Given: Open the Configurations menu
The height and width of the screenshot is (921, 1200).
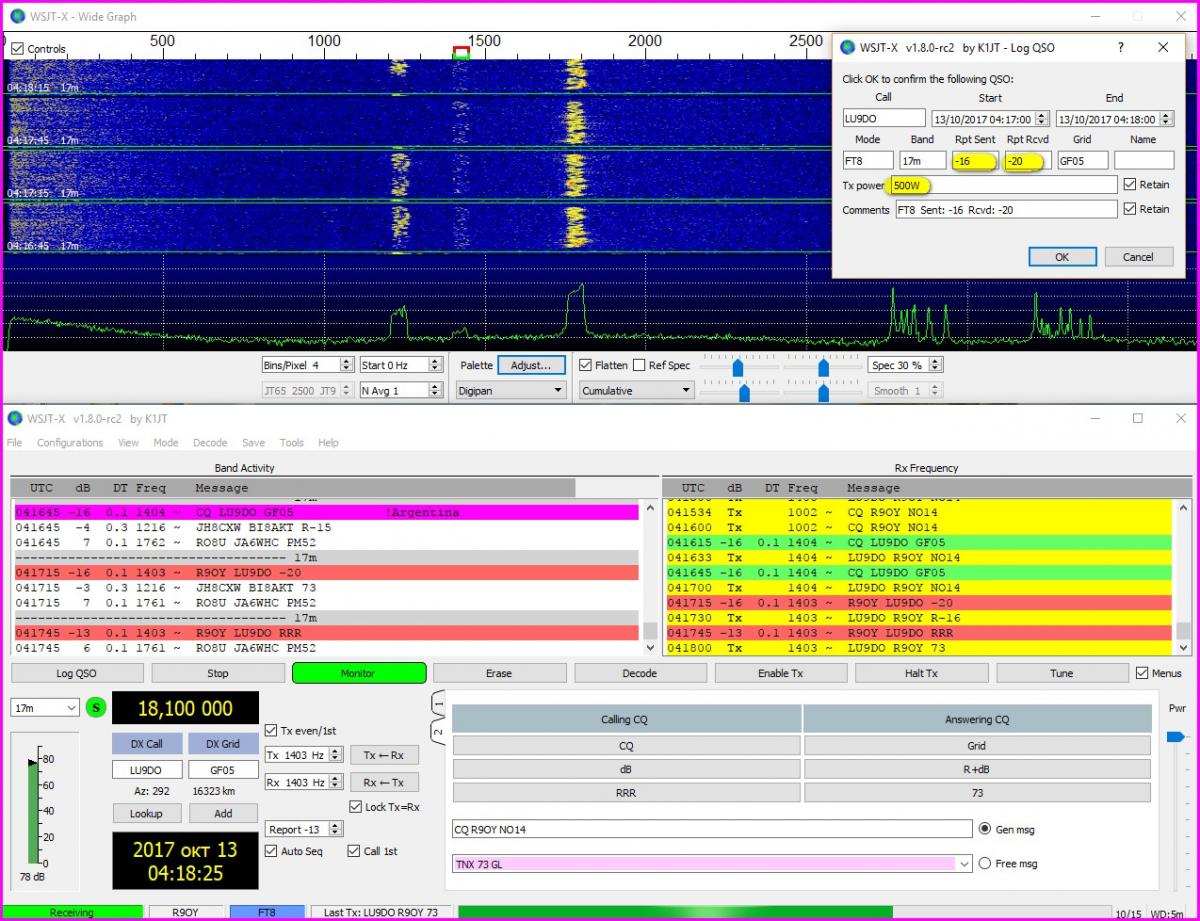Looking at the screenshot, I should point(70,443).
